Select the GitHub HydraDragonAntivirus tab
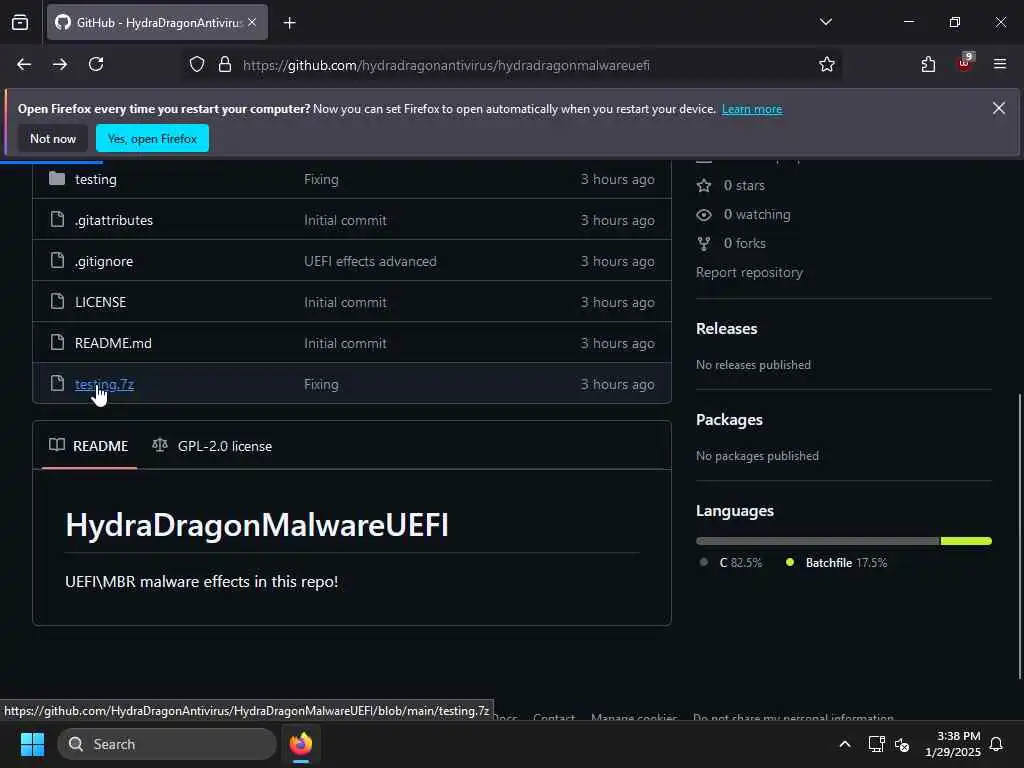 click(157, 23)
